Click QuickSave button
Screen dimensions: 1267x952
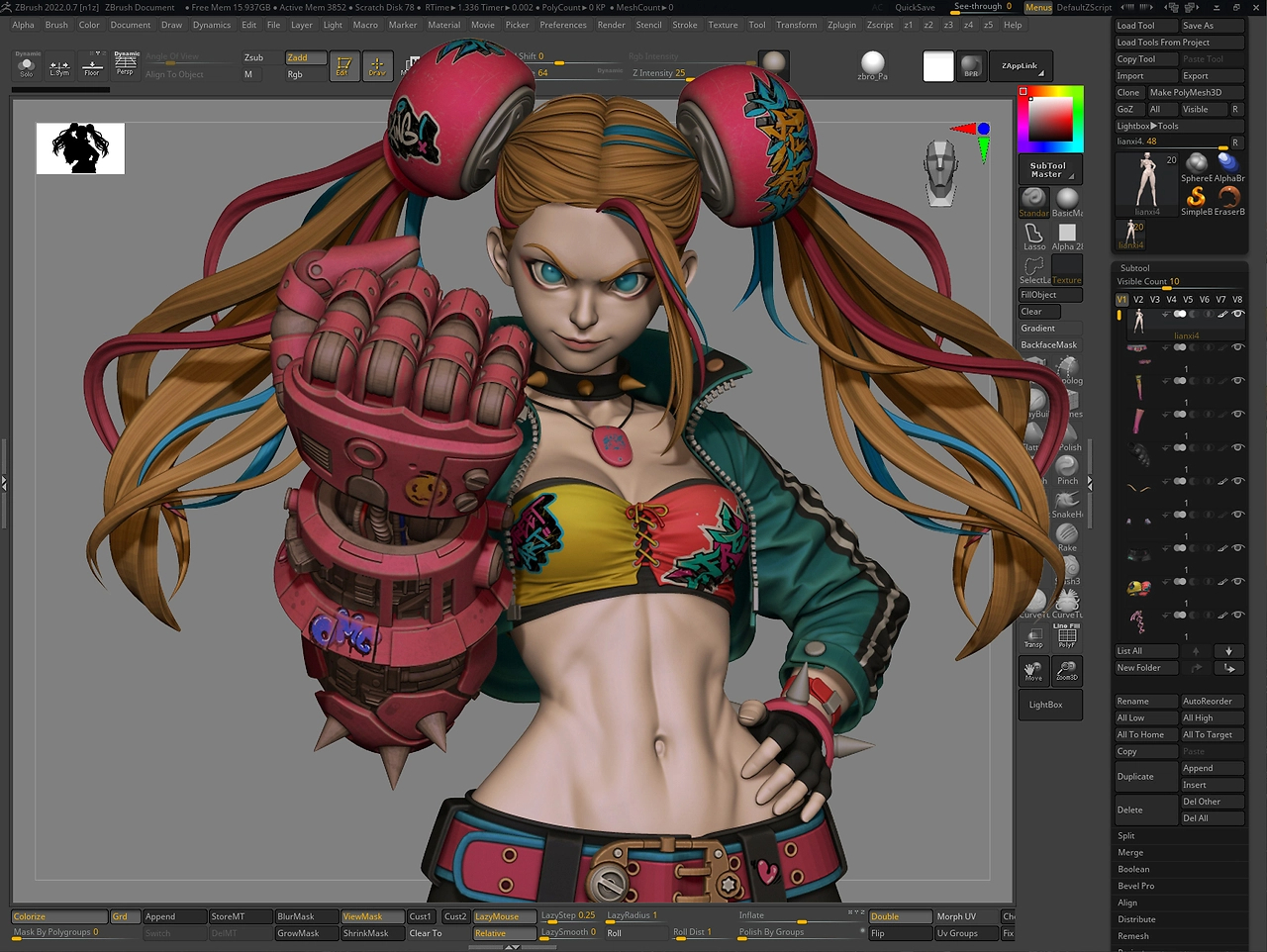tap(915, 7)
